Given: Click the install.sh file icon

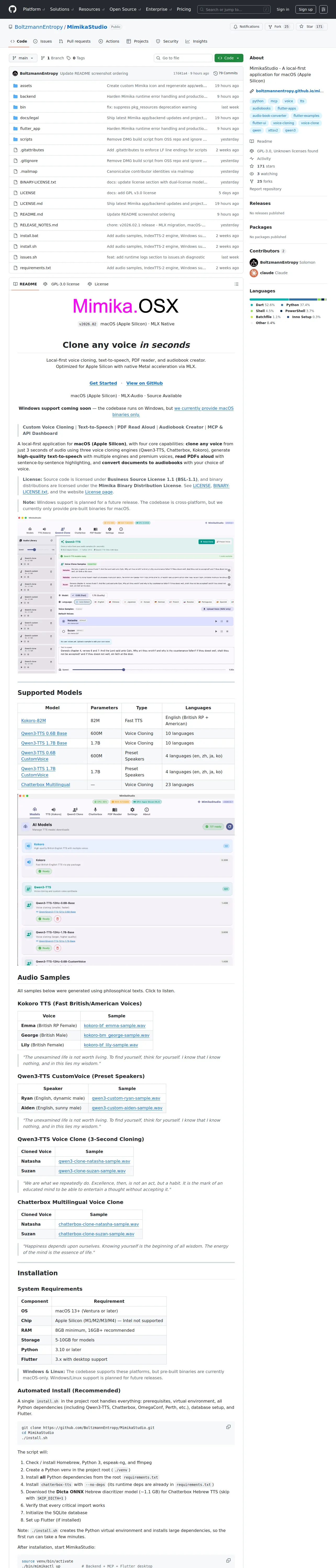Looking at the screenshot, I should click(15, 246).
